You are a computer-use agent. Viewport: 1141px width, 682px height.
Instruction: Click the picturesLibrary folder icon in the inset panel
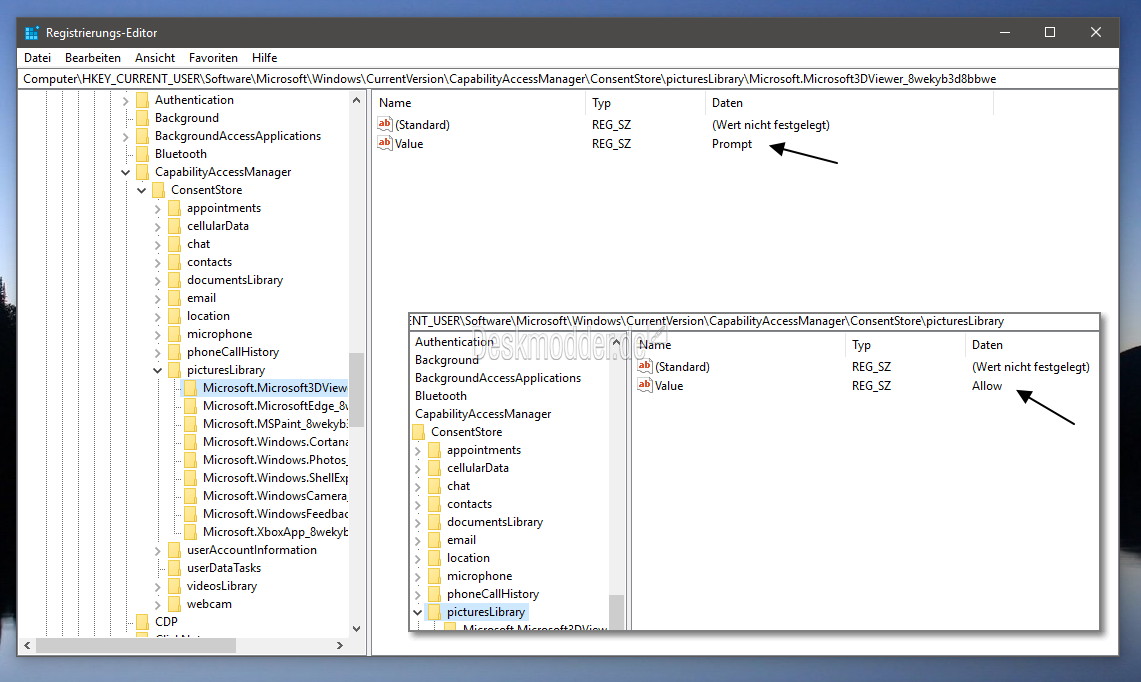tap(434, 612)
